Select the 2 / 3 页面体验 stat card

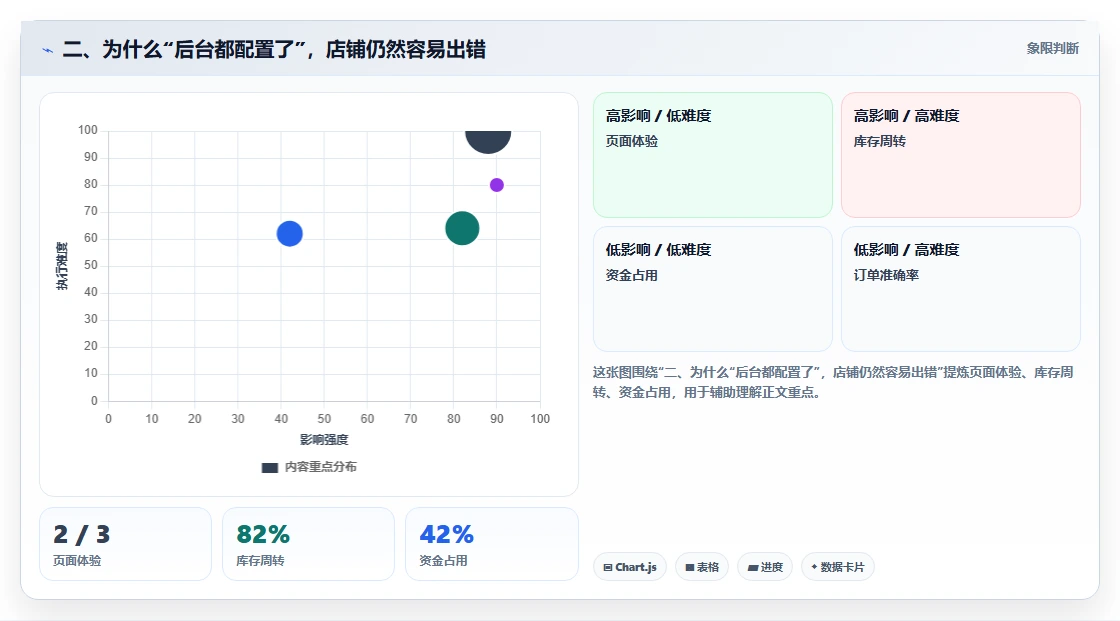click(126, 545)
